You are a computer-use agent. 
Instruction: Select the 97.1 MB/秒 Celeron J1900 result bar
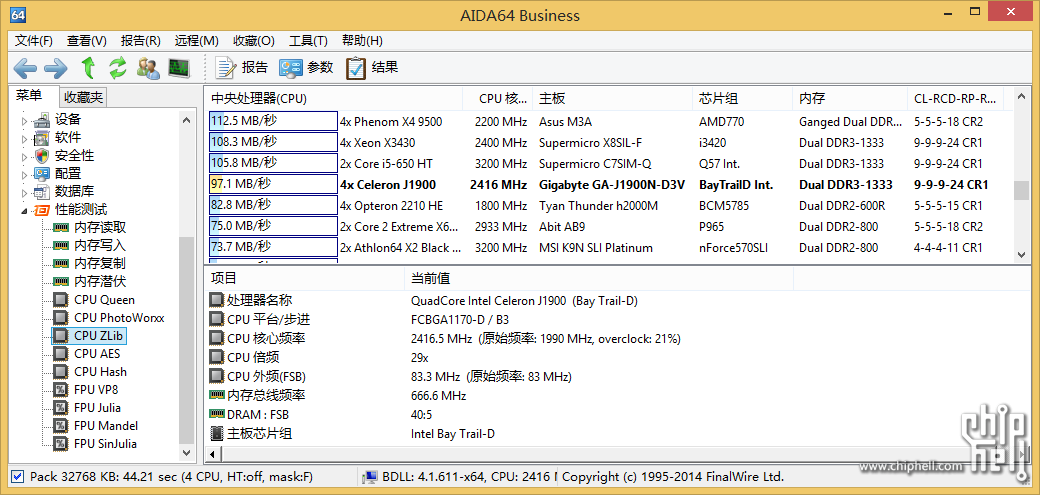click(x=273, y=184)
